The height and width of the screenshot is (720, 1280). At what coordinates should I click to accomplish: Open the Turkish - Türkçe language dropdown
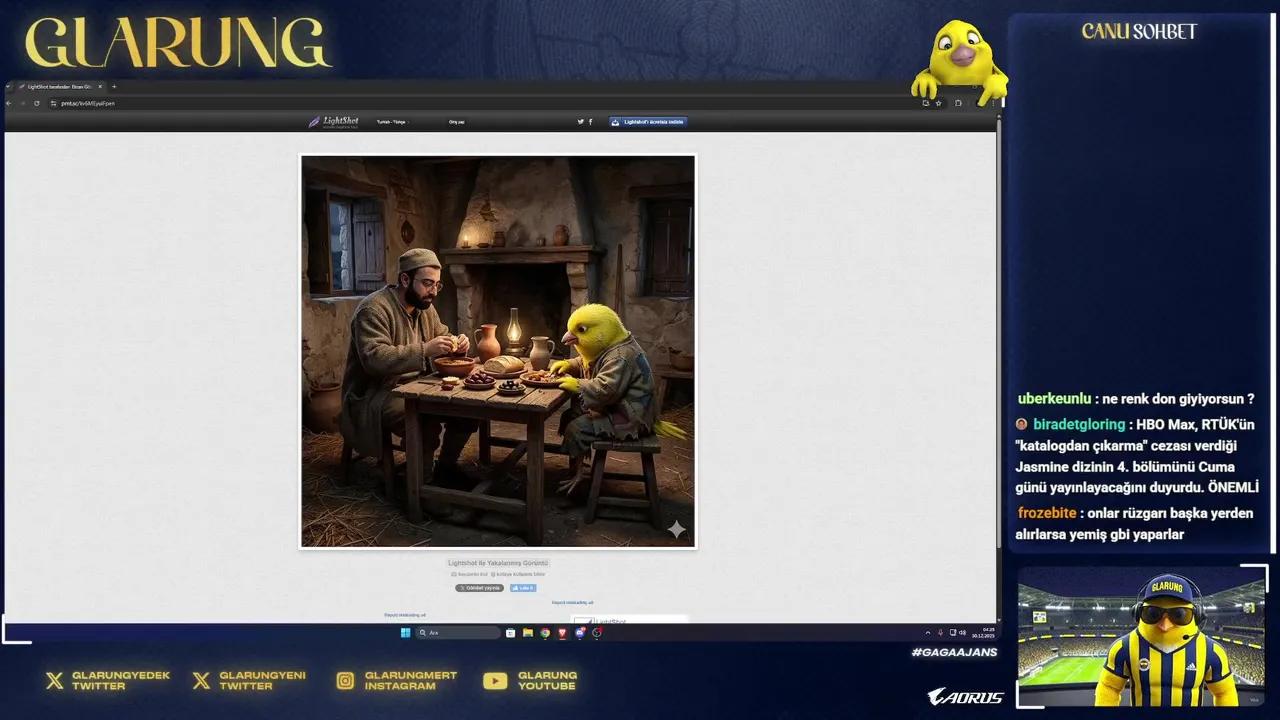point(394,121)
